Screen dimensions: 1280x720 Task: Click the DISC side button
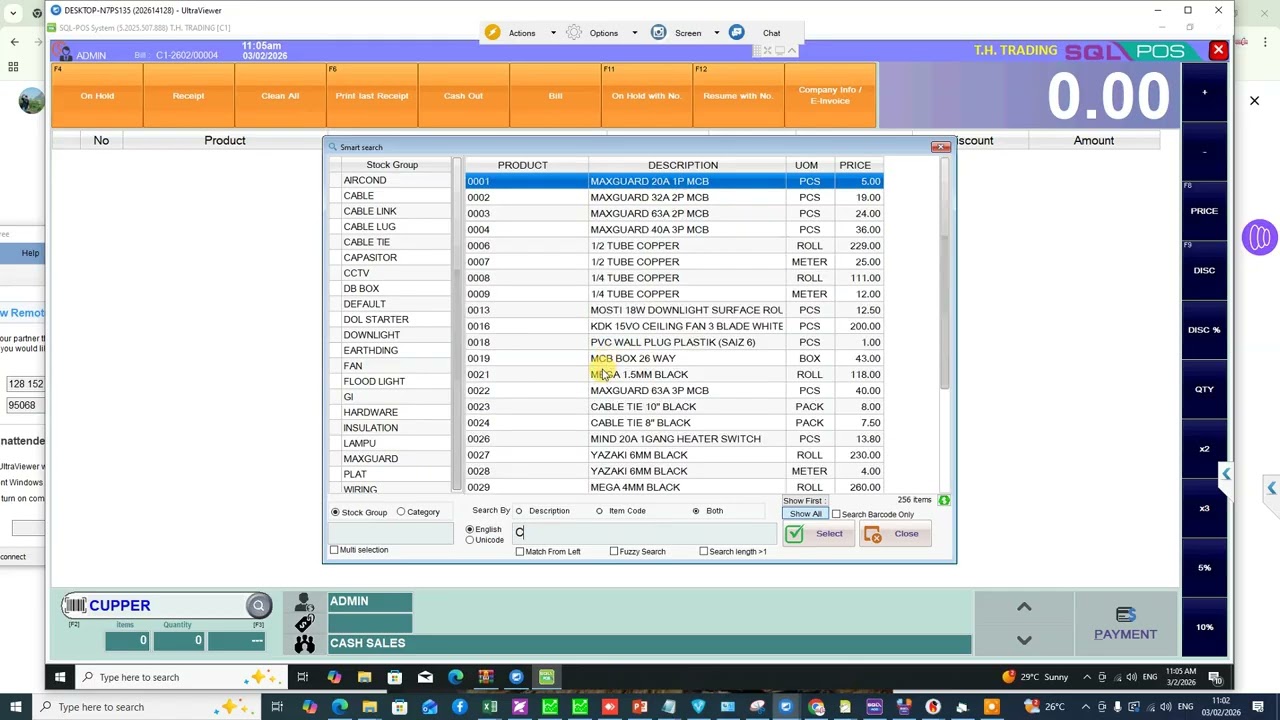(x=1204, y=271)
